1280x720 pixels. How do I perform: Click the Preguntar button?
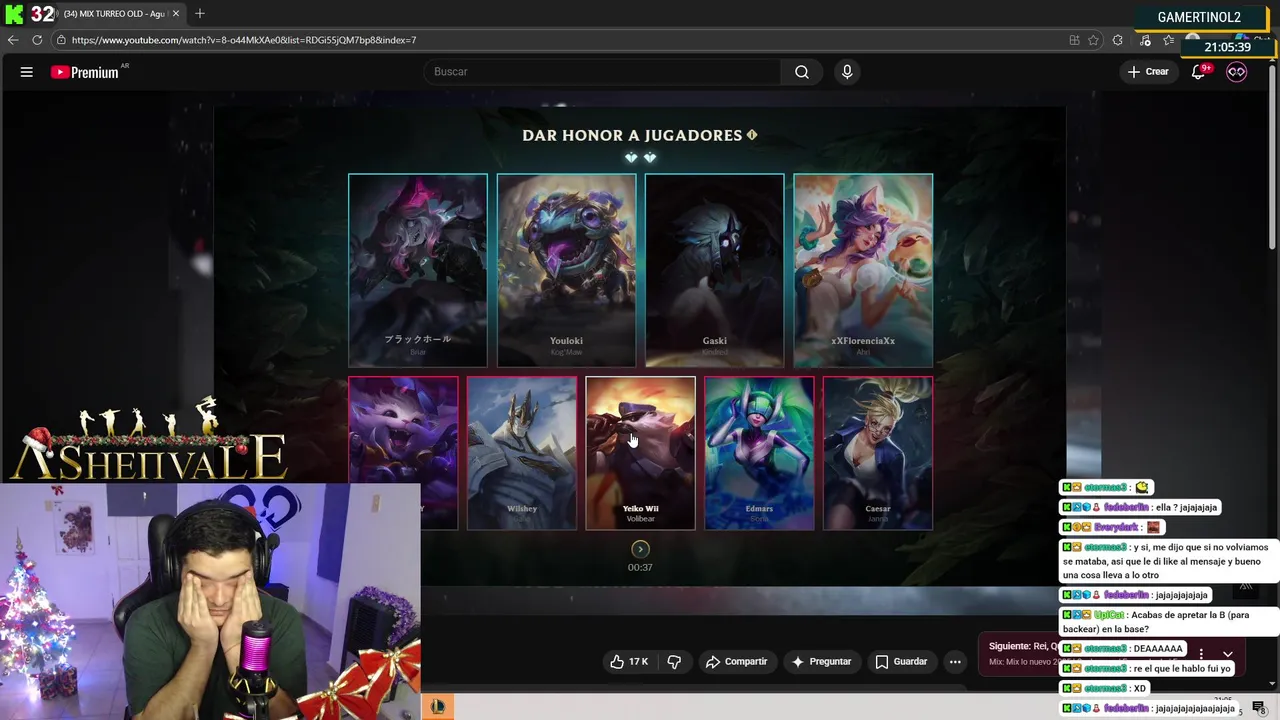point(821,662)
